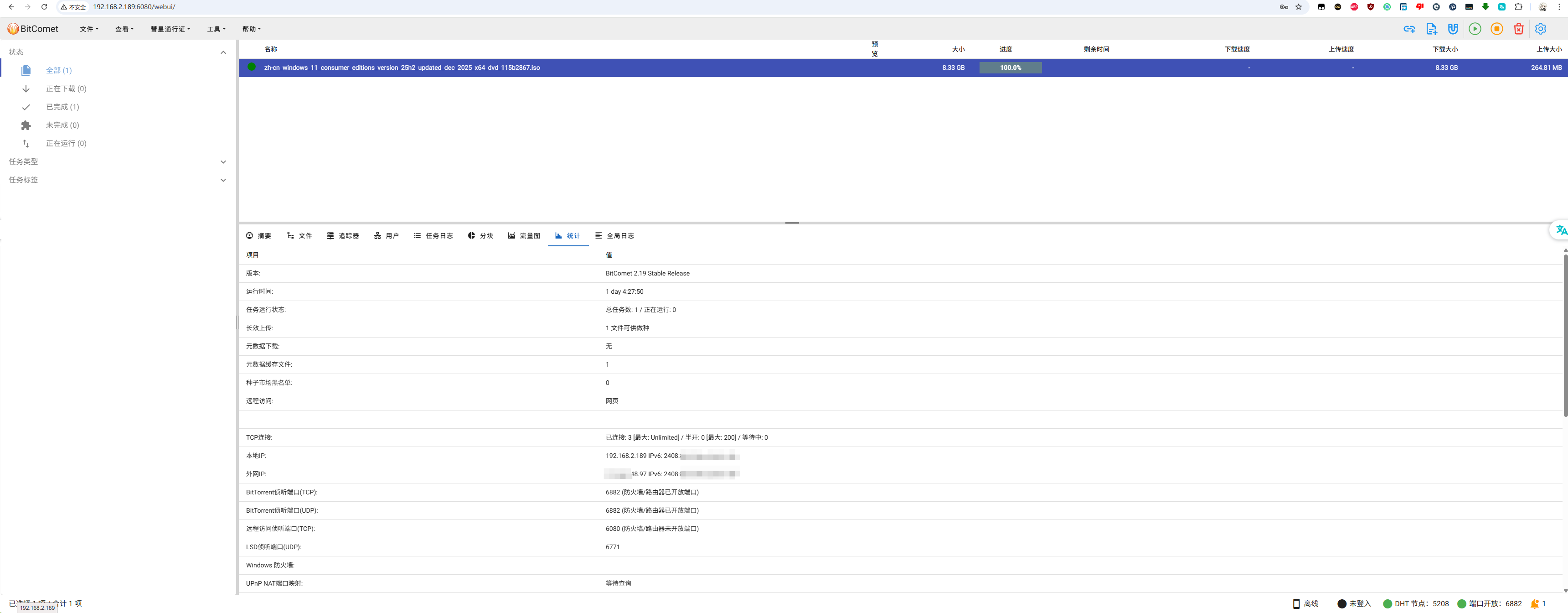Switch to the 追踪器 tab
The image size is (1568, 613).
[x=343, y=236]
